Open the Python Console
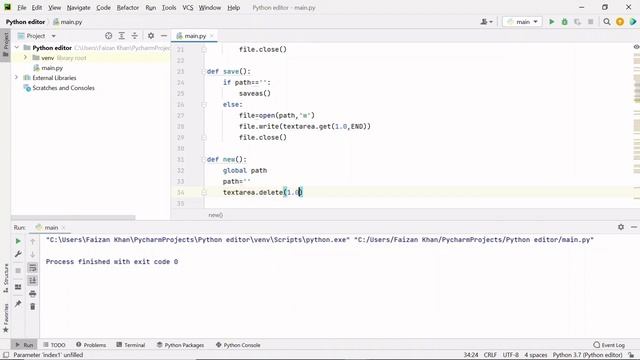The image size is (640, 360). pos(238,345)
